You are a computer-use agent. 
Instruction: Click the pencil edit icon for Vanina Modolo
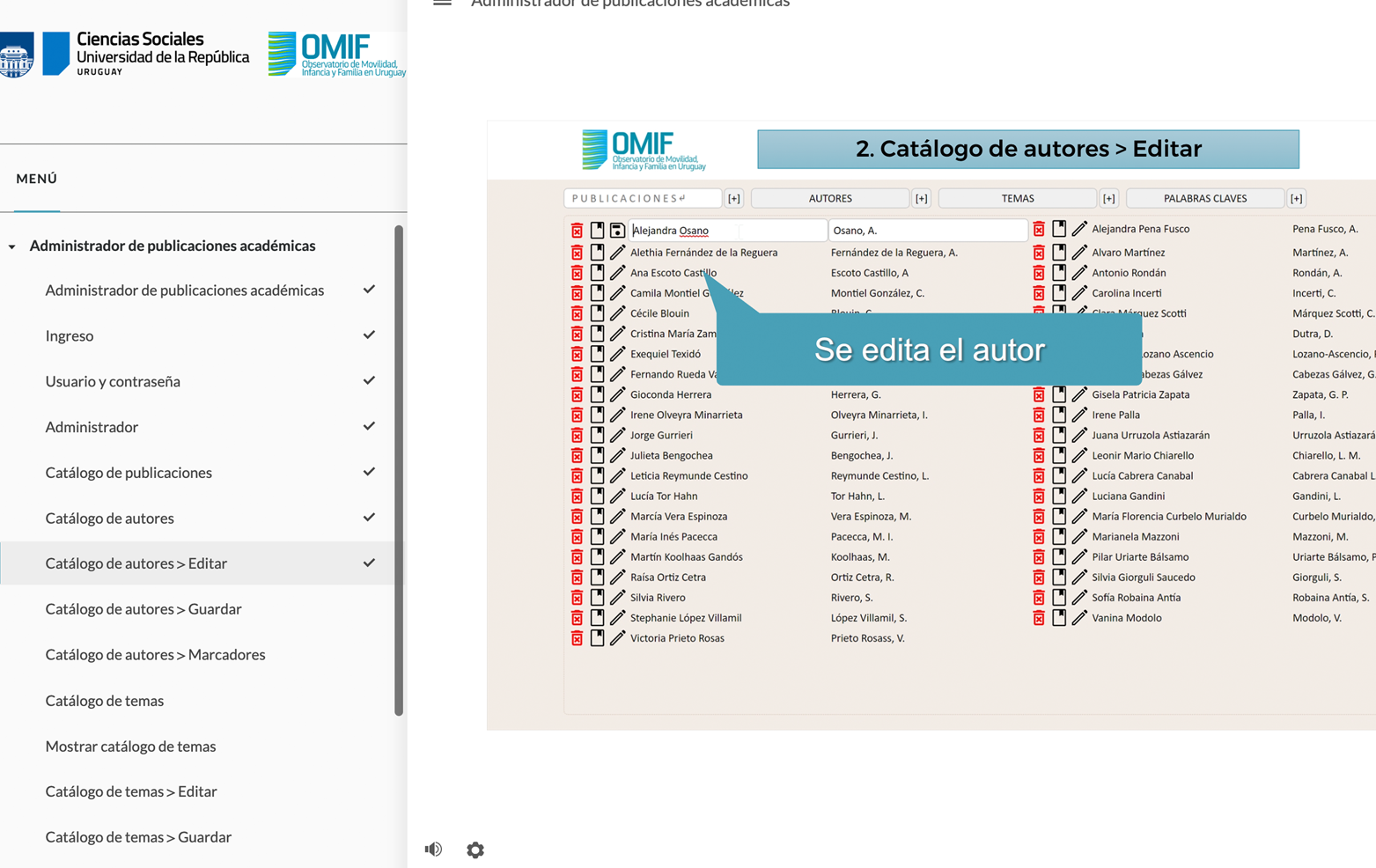point(1079,618)
